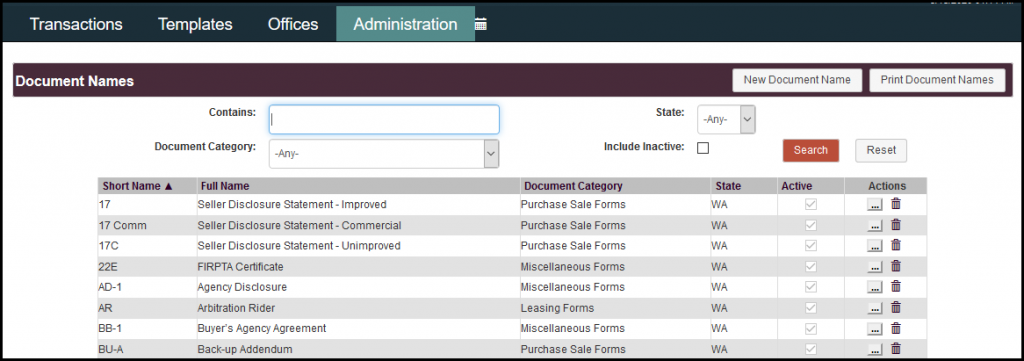Enable the Include Inactive checkbox
This screenshot has height=361, width=1024.
tap(703, 148)
